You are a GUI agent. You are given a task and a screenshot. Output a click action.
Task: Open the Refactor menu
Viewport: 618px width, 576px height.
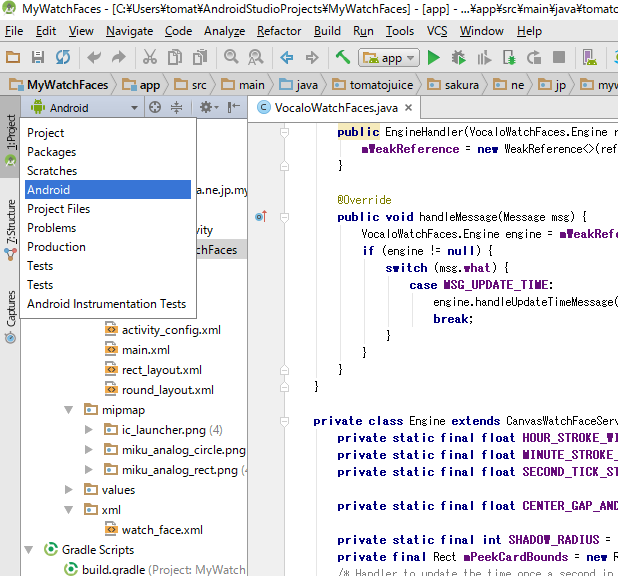tap(278, 31)
